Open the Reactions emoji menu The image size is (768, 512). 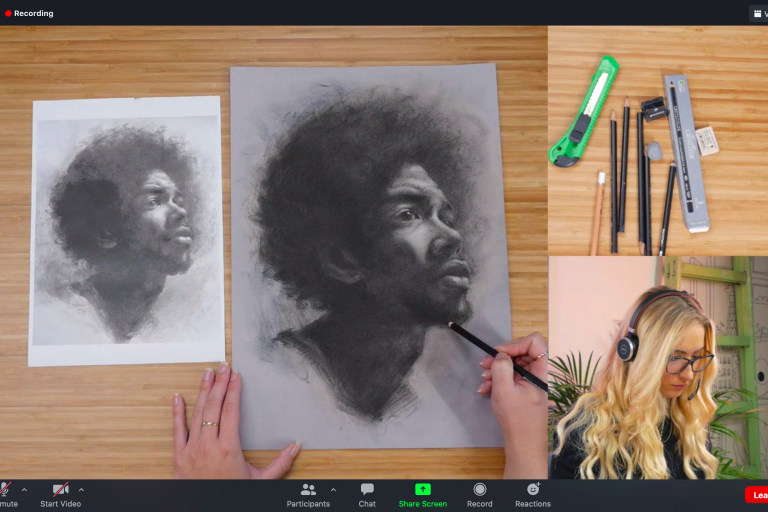click(533, 490)
